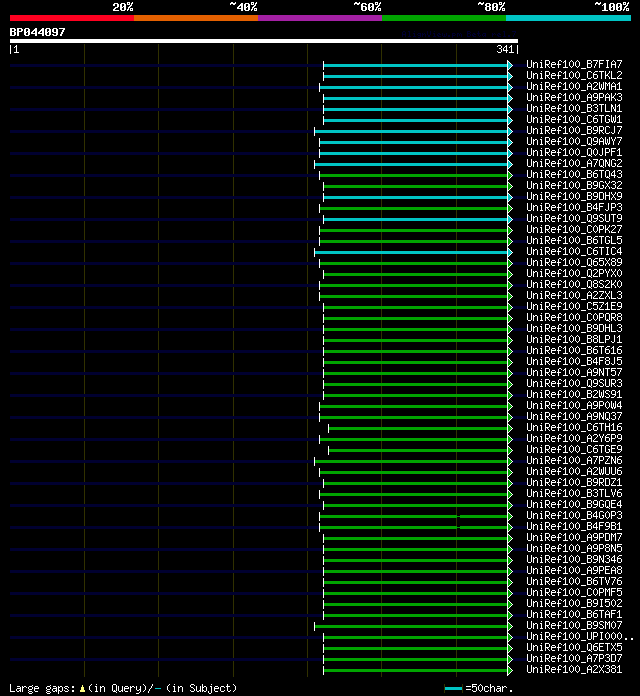Select the UniRef100_Q6ETX5 label

pos(574,647)
